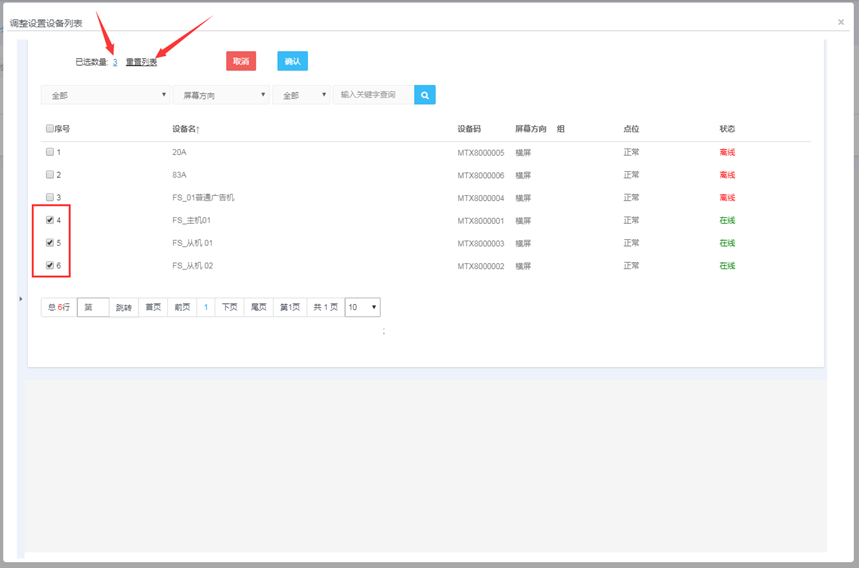Open the 屏幕方向 dropdown
The image size is (859, 568).
(221, 95)
